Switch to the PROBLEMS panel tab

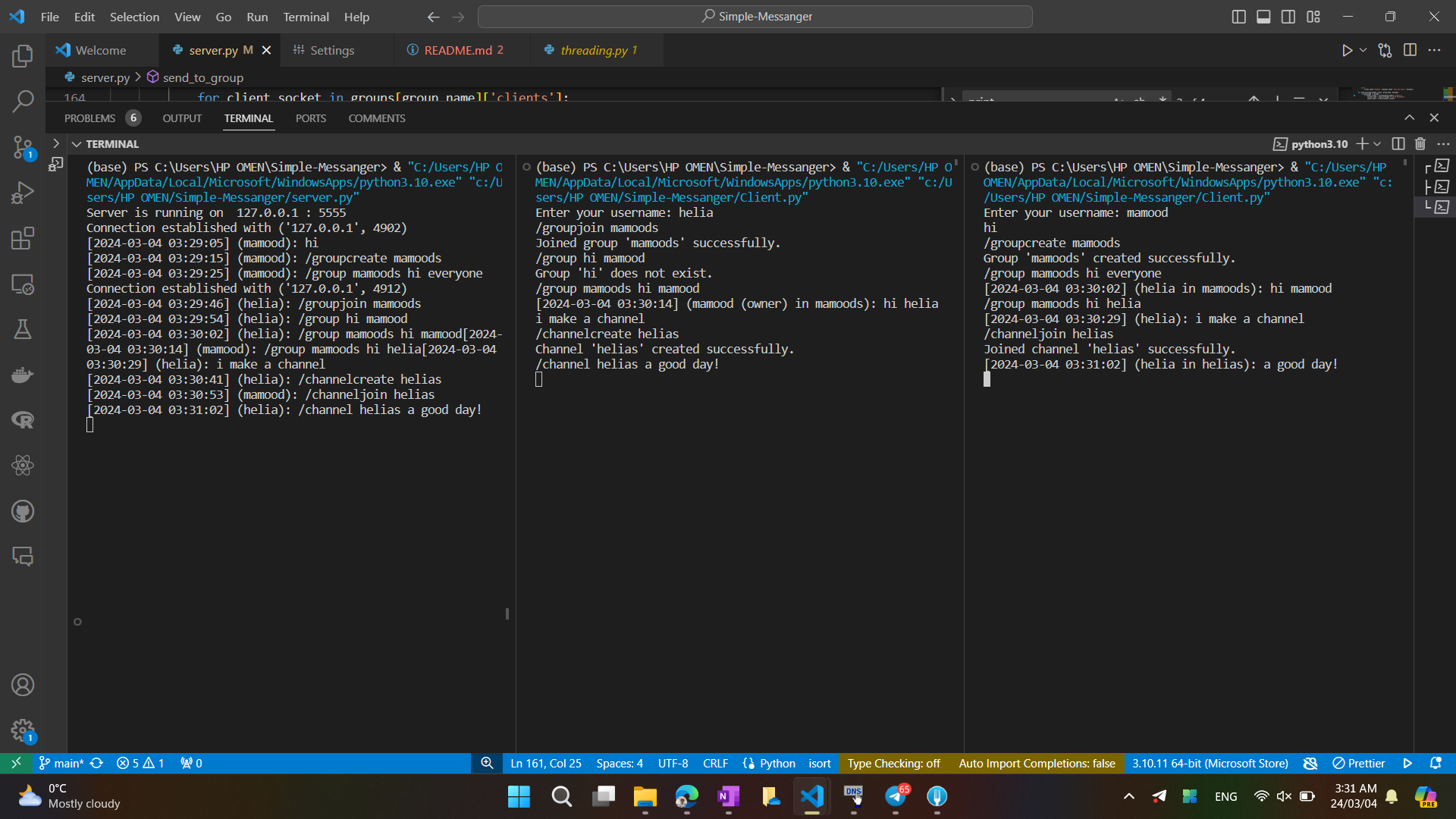pos(89,118)
